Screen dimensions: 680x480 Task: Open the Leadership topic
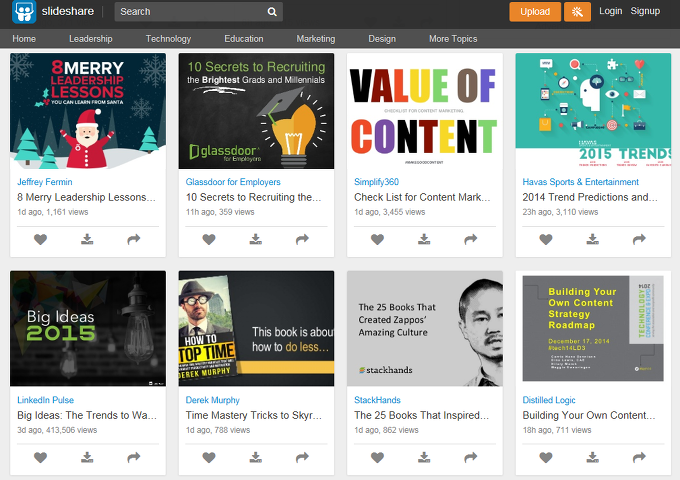pyautogui.click(x=91, y=39)
